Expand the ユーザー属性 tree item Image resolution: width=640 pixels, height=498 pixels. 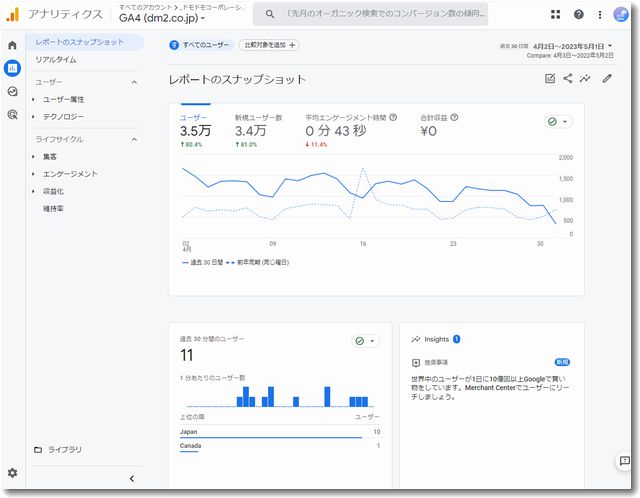click(63, 99)
